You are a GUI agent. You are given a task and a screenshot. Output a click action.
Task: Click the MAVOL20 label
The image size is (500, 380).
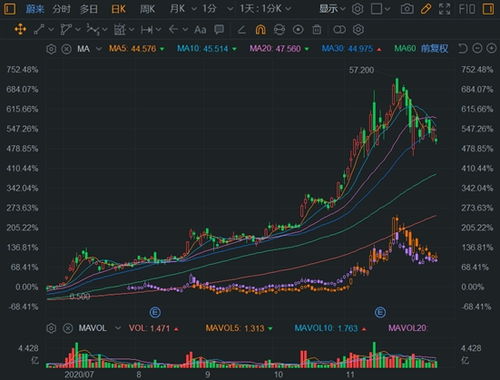pos(408,328)
